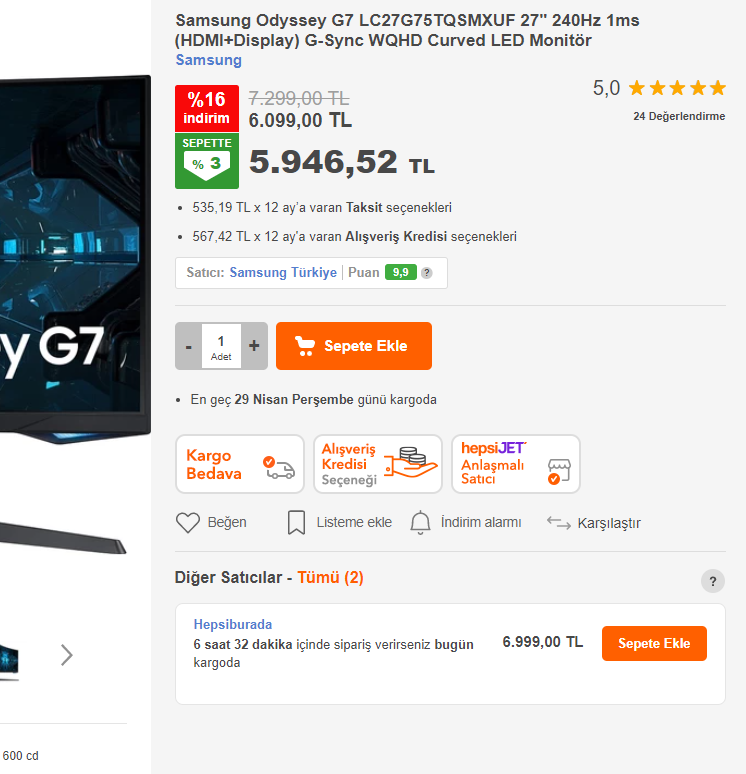Decrease quantity with minus button

(188, 346)
